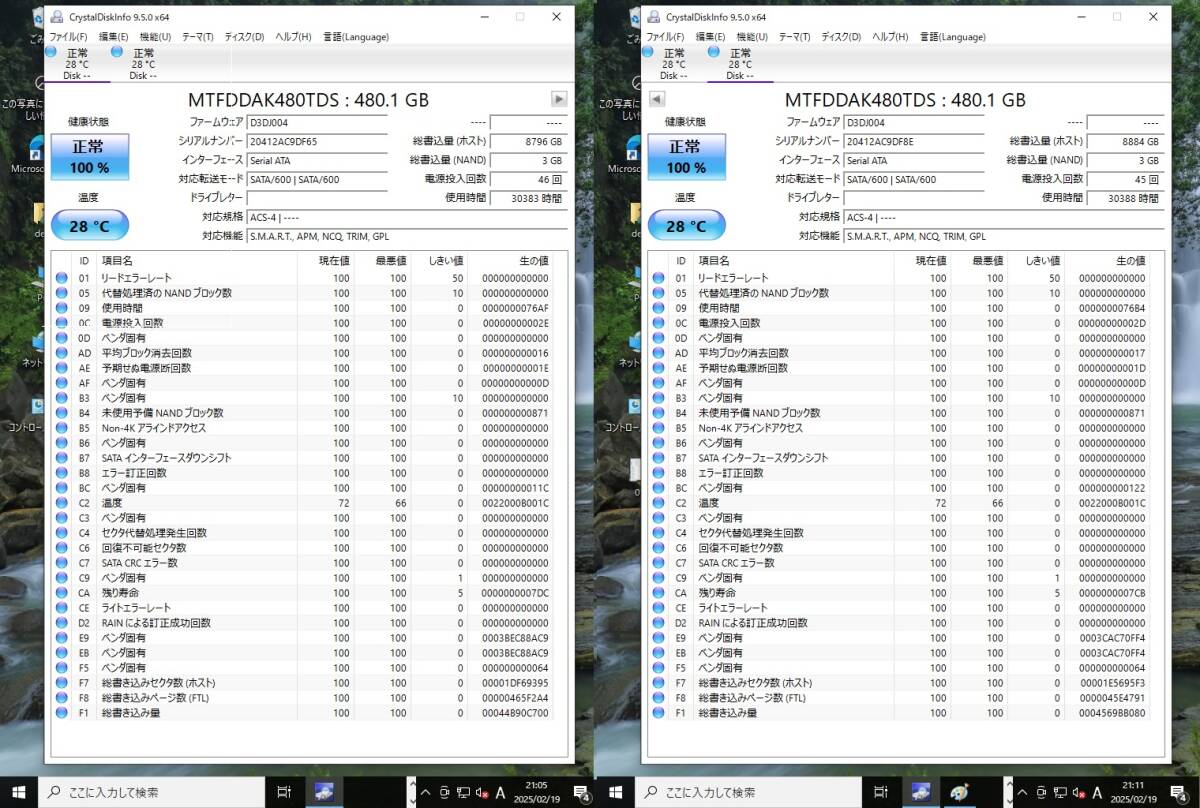Screen dimensions: 1200x808
Task: Click status circle for リードエラーレート in right window
Action: click(x=658, y=278)
